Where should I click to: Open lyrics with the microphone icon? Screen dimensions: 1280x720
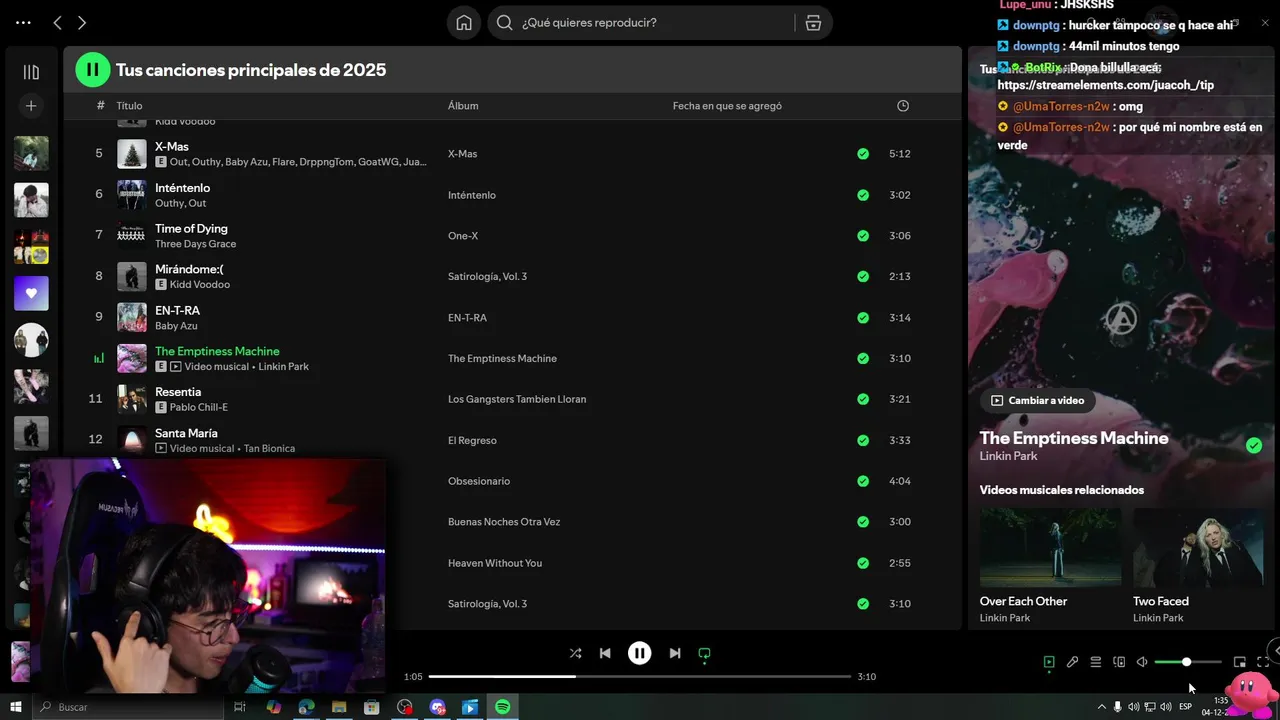coord(1072,662)
